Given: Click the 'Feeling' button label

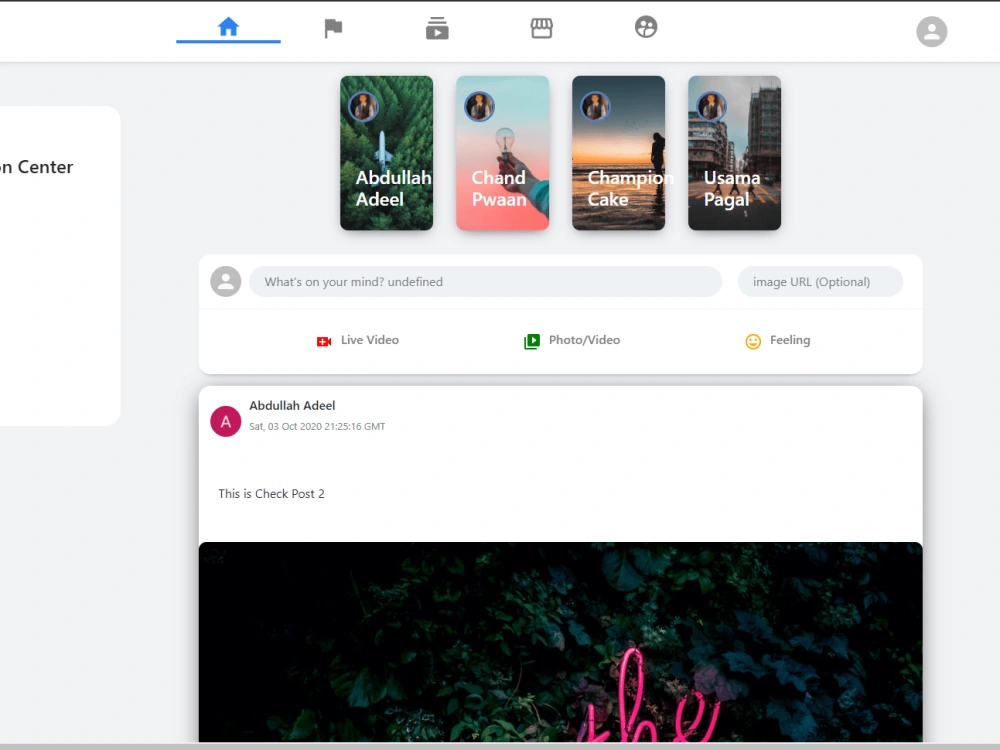Looking at the screenshot, I should 788,340.
